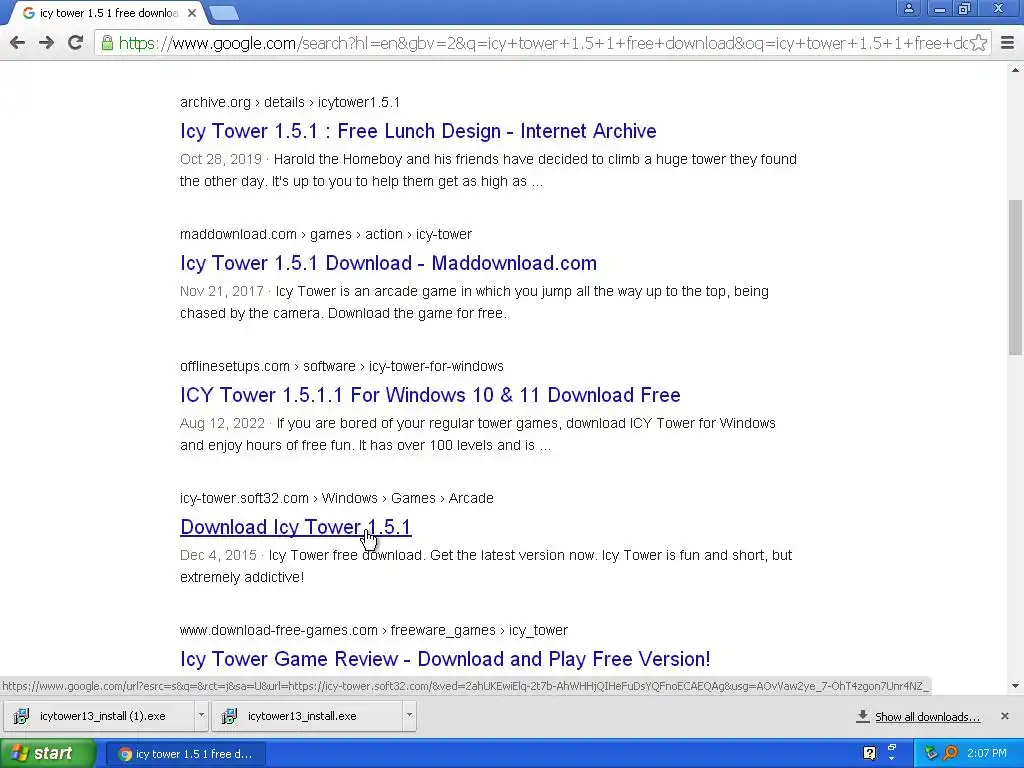The height and width of the screenshot is (768, 1024).
Task: Expand options arrow for icytower13_install (1).exe
Action: [x=201, y=716]
